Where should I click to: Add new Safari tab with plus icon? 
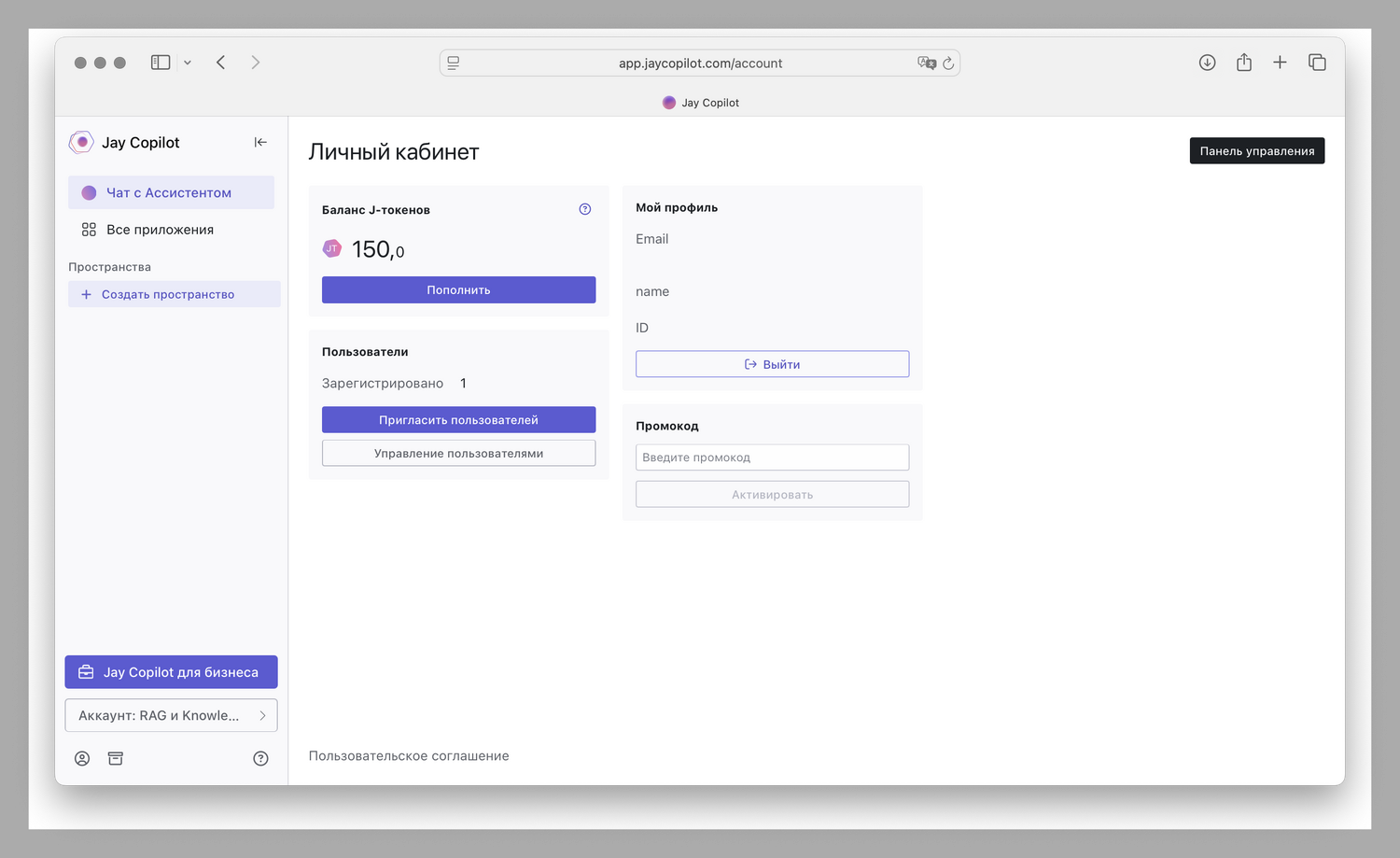pos(1280,63)
